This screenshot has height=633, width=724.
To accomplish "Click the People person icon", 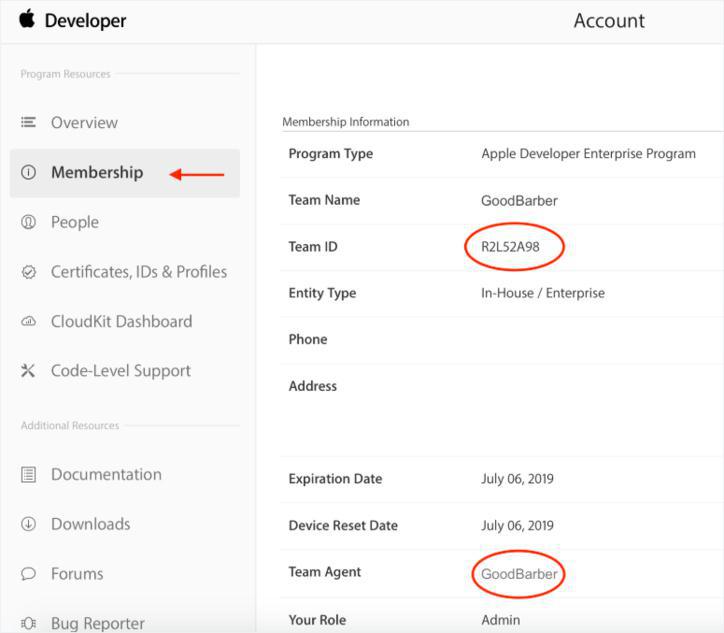I will [x=28, y=222].
